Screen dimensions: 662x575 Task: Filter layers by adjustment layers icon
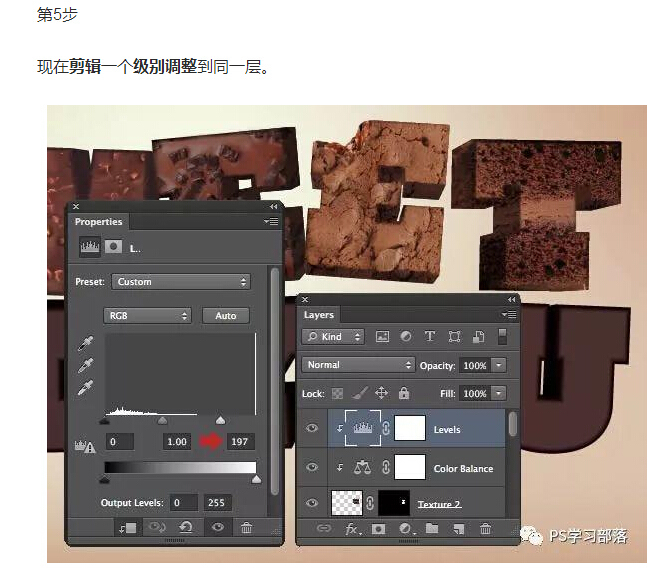406,336
